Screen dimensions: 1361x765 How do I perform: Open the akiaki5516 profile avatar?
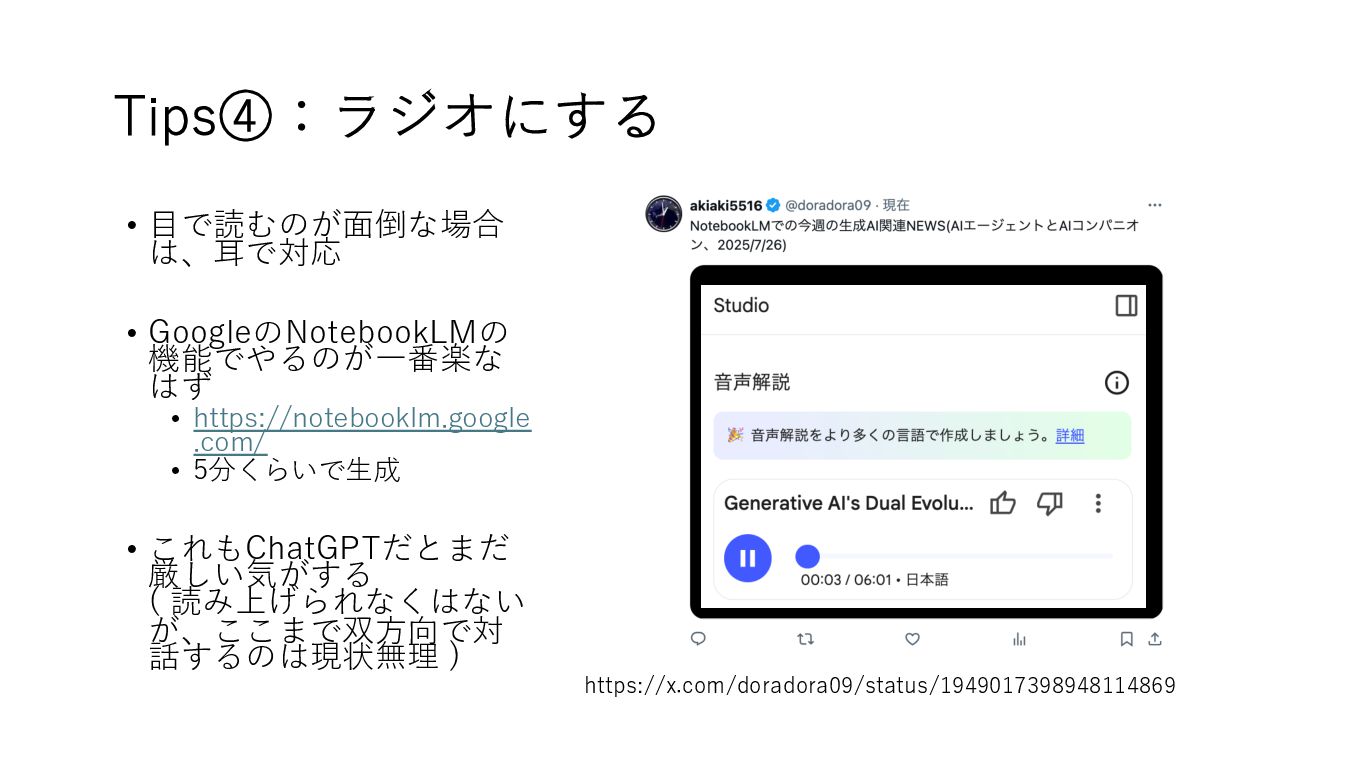[x=664, y=214]
